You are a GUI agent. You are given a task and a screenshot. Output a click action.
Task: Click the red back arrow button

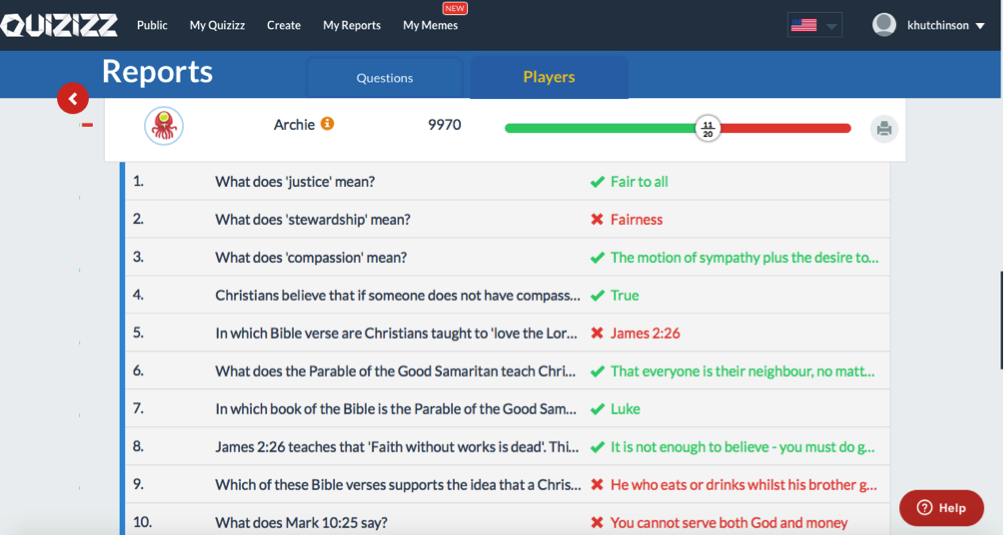[73, 99]
